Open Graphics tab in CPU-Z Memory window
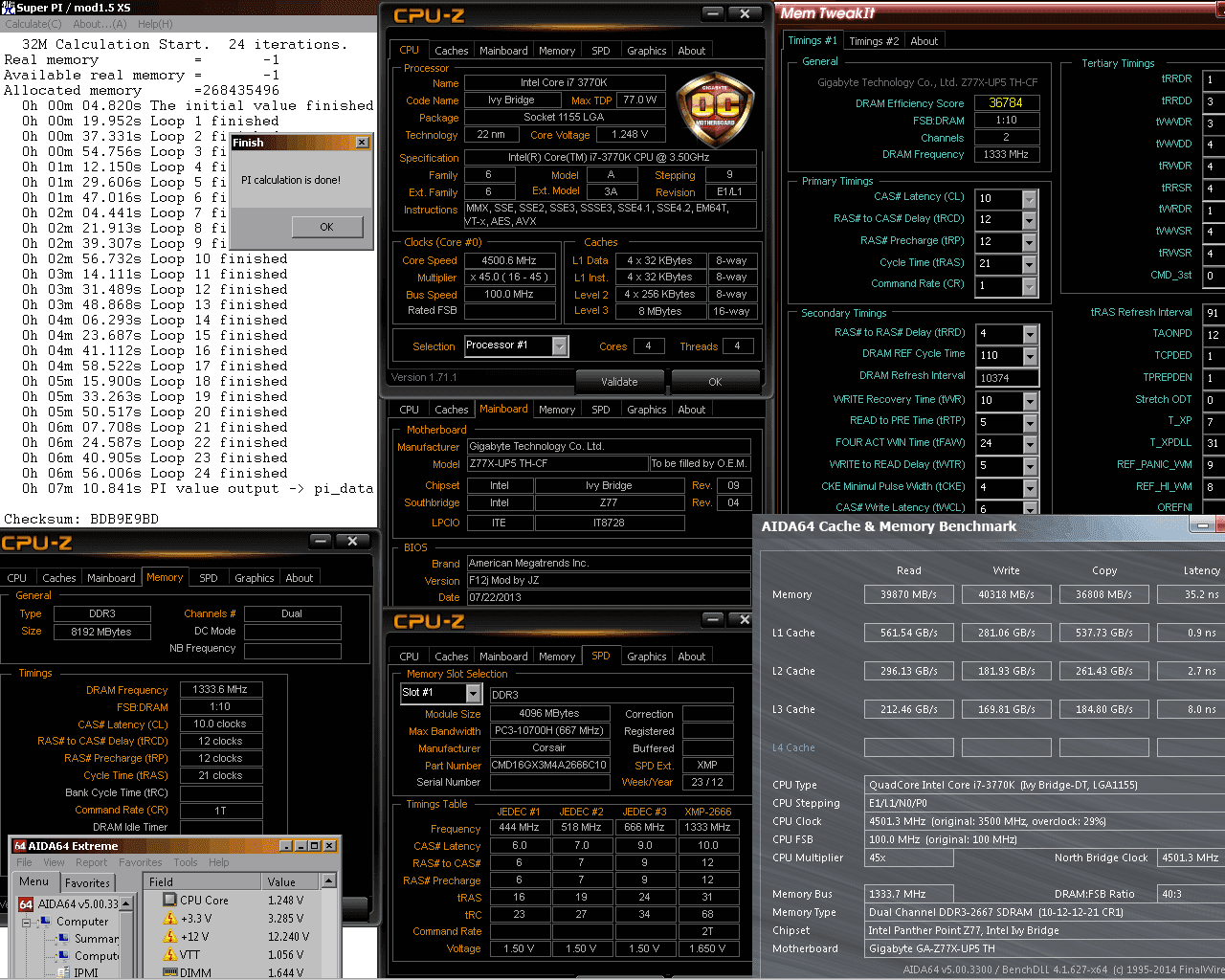This screenshot has height=980, width=1225. coord(255,578)
